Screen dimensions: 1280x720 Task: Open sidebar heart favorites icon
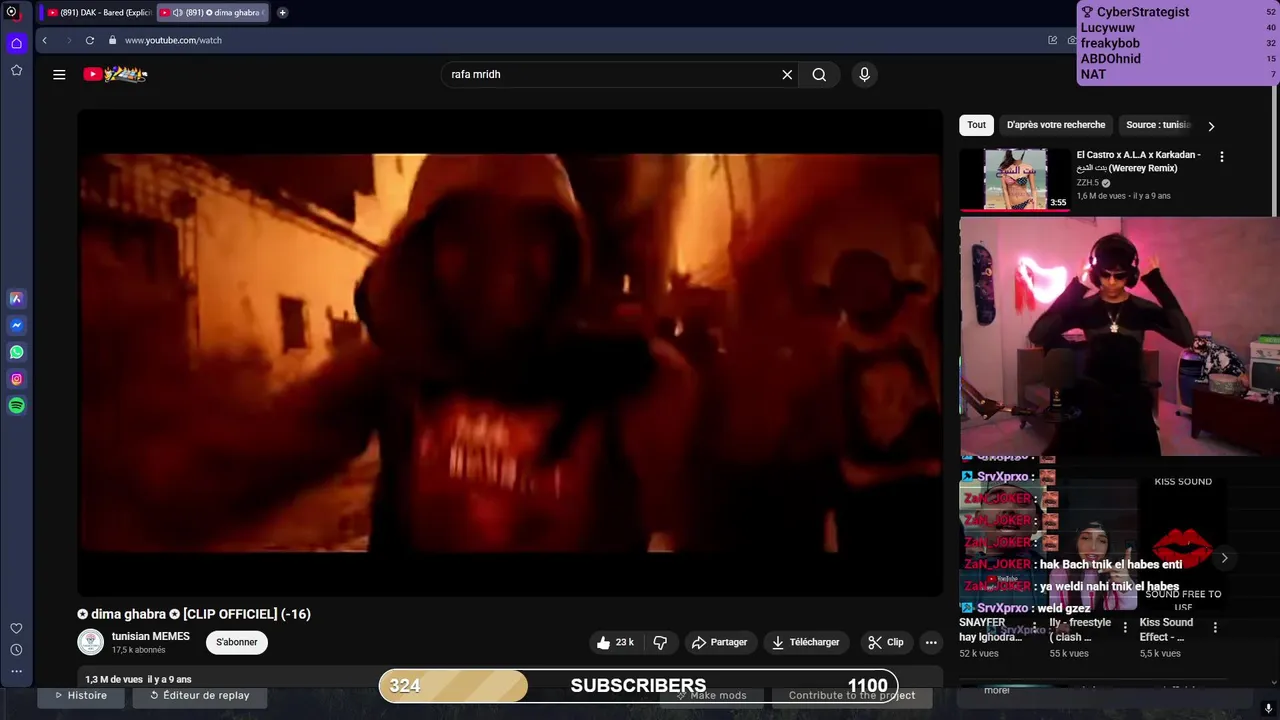point(16,628)
